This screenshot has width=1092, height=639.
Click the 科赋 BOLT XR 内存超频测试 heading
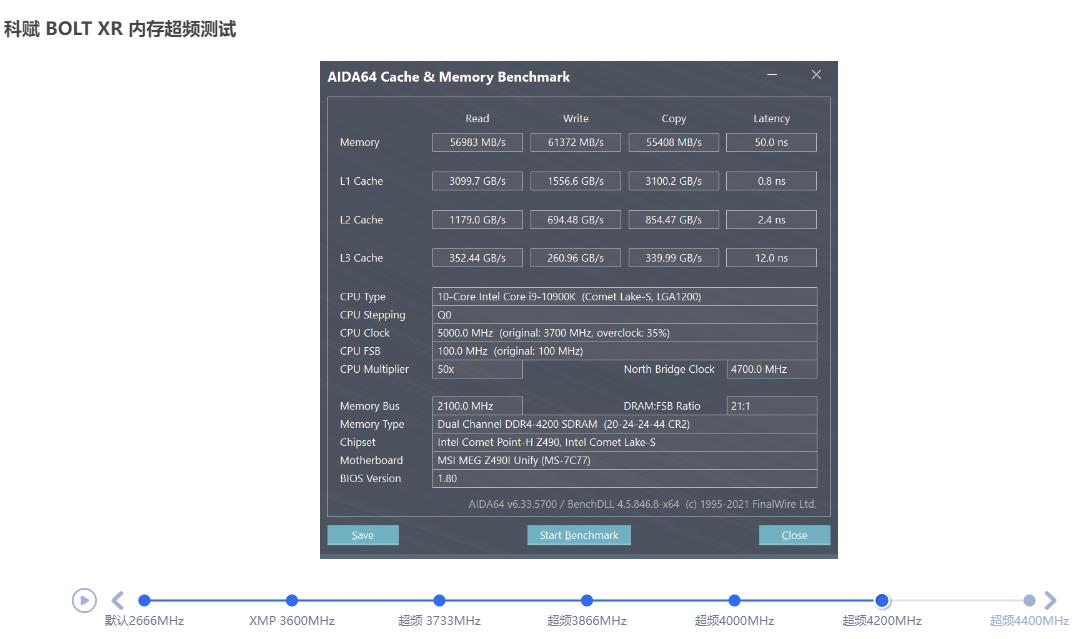click(120, 29)
